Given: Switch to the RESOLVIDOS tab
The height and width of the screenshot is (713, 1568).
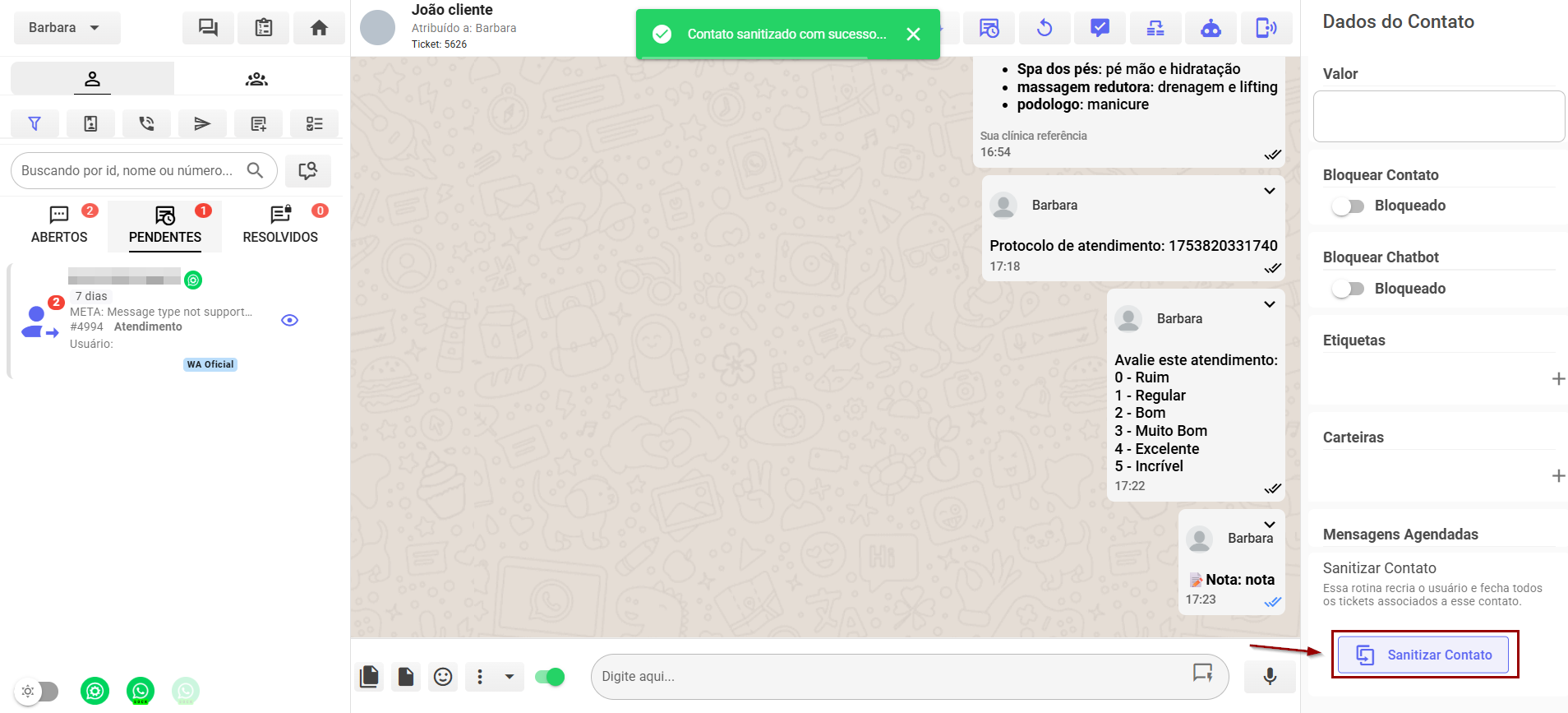Looking at the screenshot, I should tap(280, 225).
